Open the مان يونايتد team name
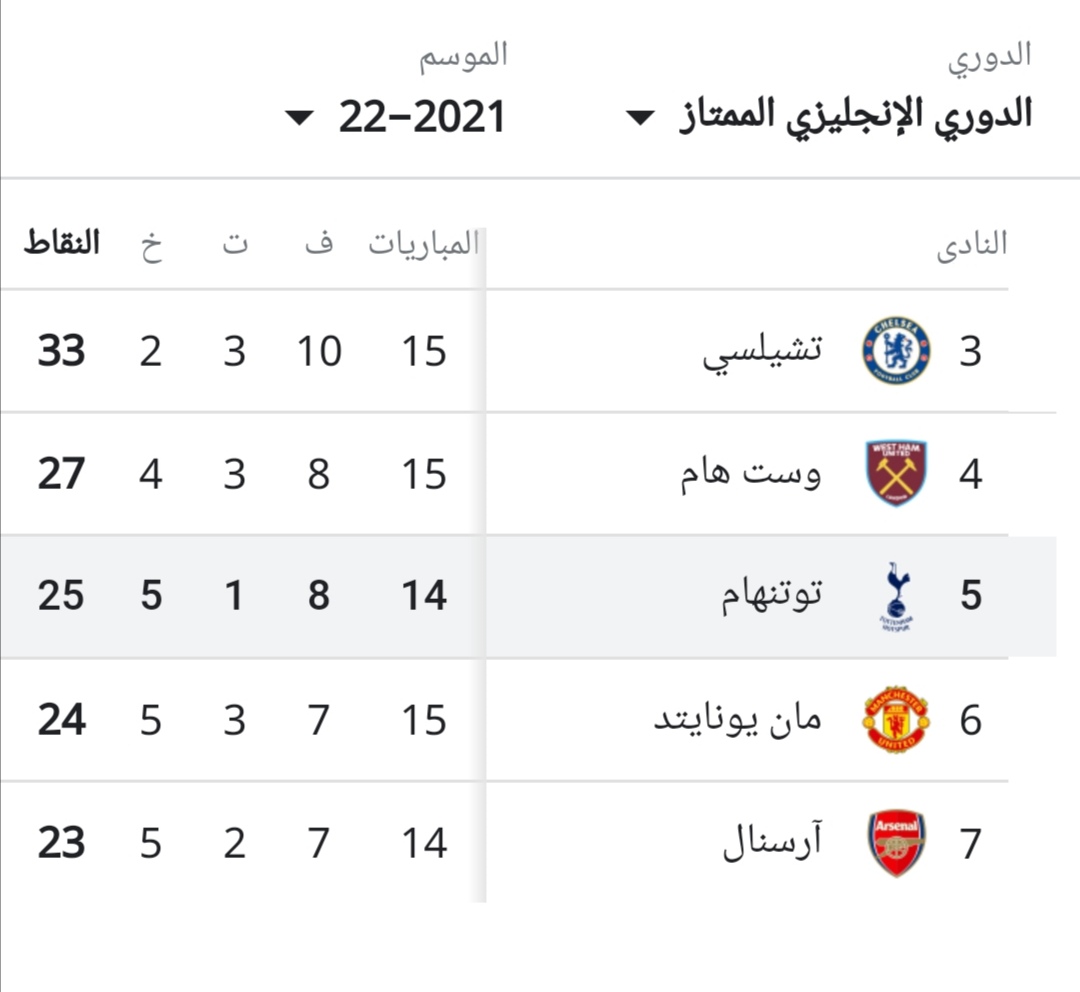The image size is (1080, 992). [x=738, y=721]
